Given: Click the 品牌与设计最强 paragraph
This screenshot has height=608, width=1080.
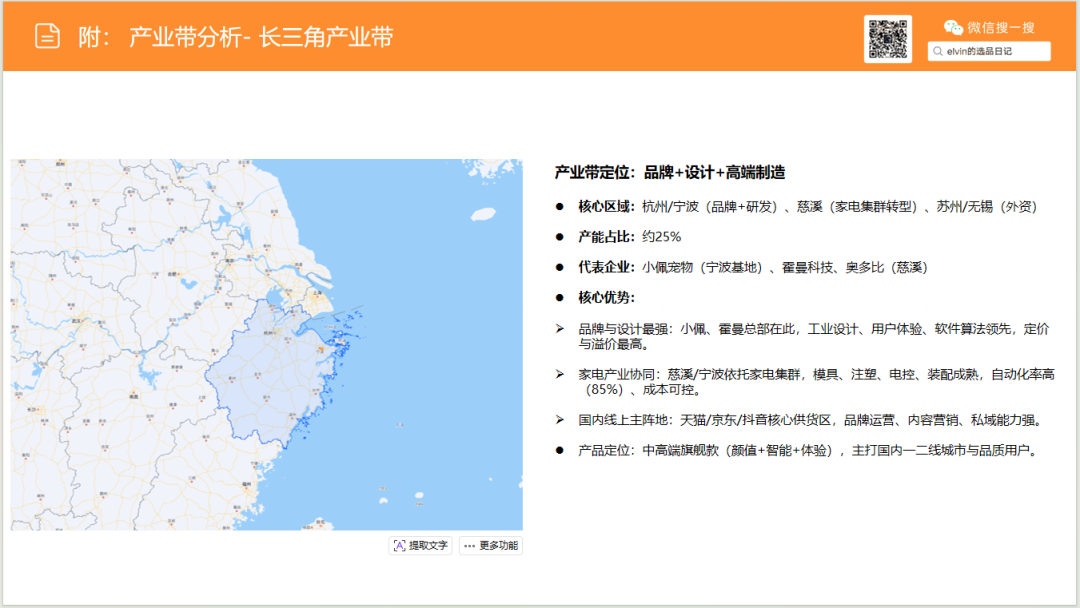Looking at the screenshot, I should point(813,336).
